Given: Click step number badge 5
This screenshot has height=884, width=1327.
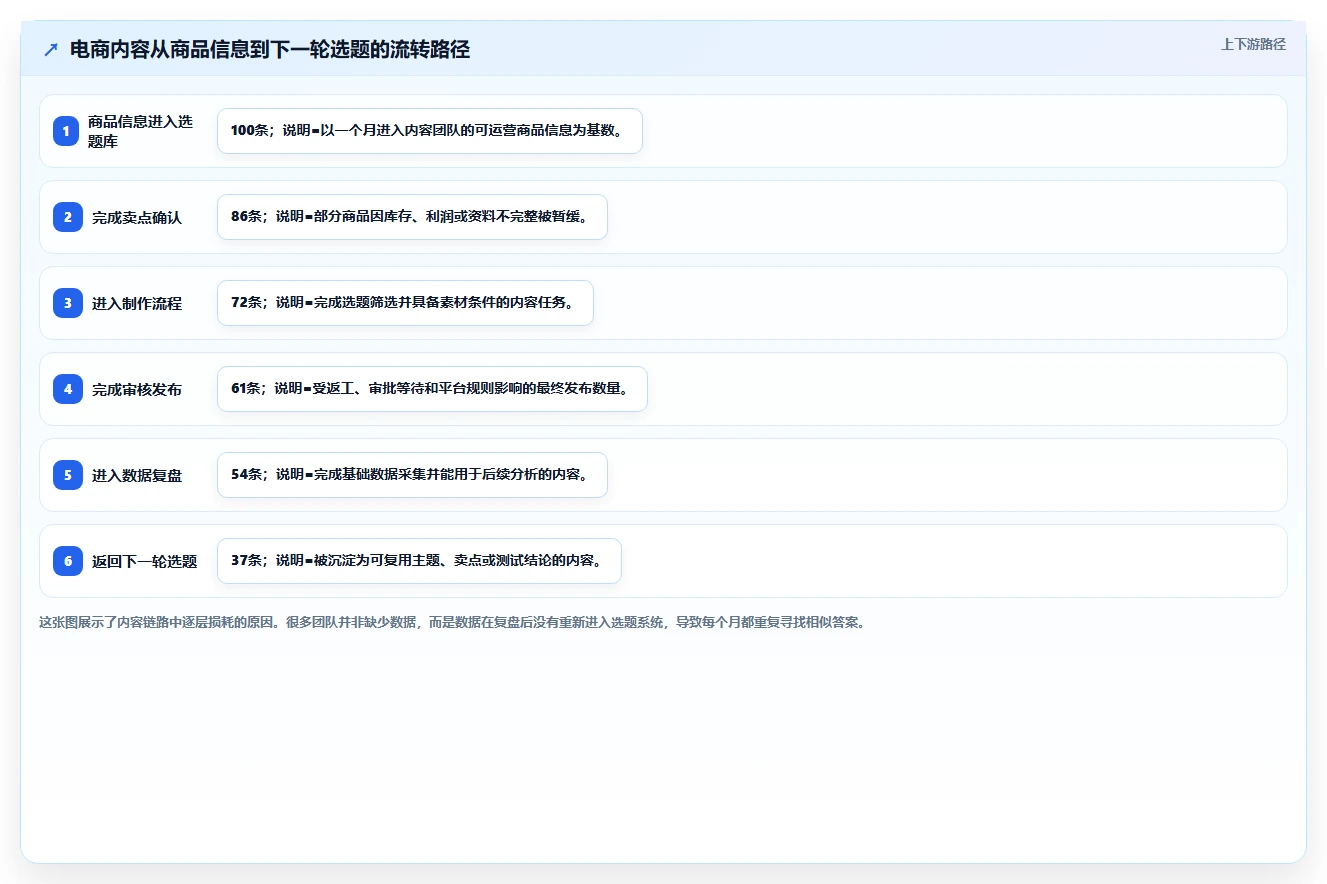Looking at the screenshot, I should point(67,475).
